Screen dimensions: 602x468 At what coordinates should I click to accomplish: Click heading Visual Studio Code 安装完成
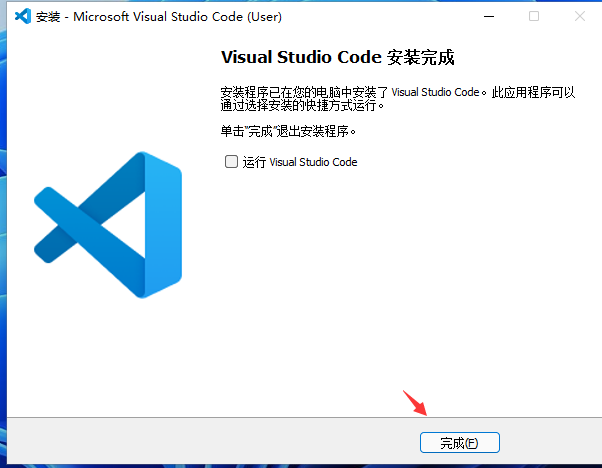[338, 58]
